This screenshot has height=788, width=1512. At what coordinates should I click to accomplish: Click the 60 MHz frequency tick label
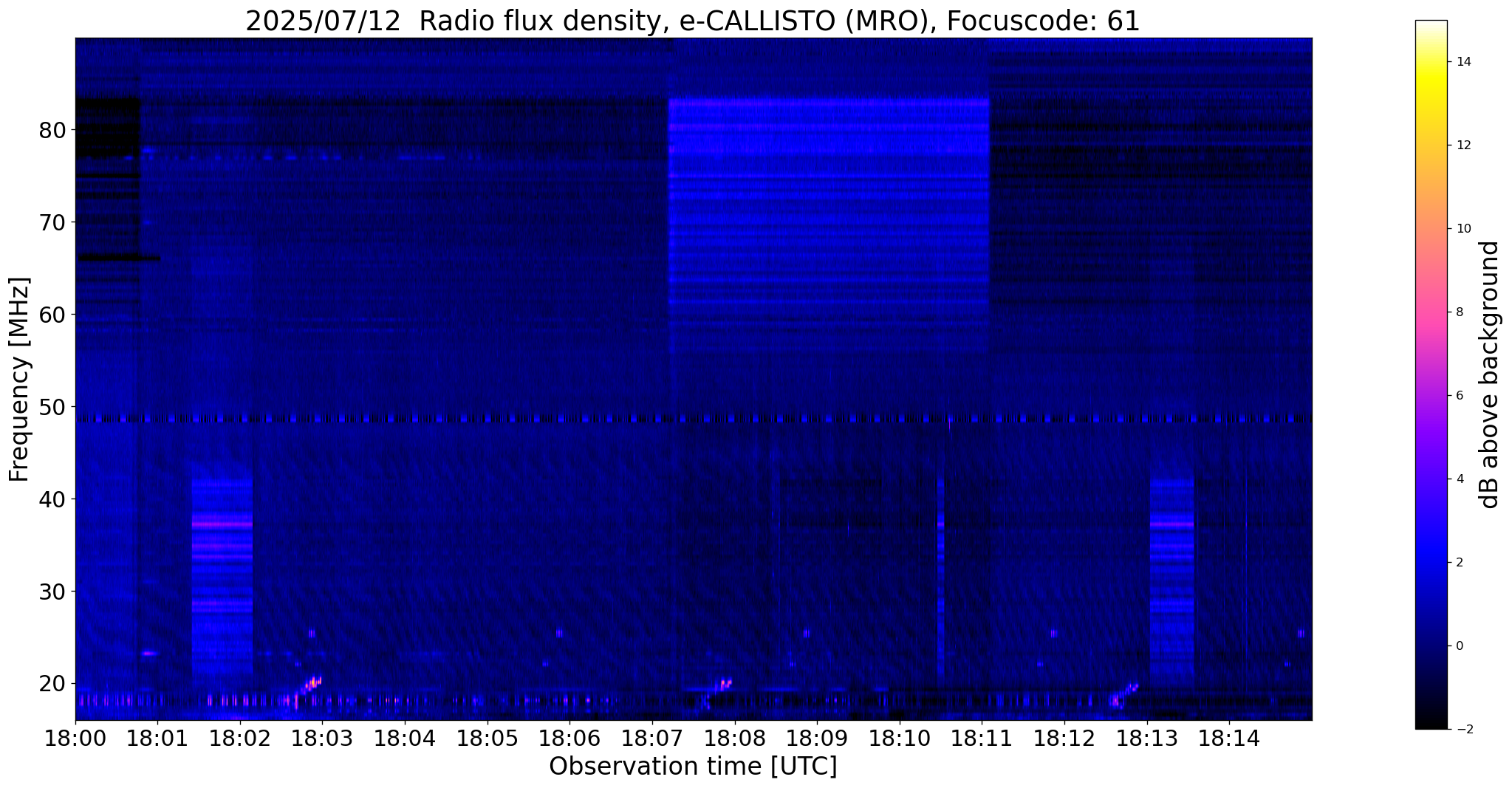click(x=52, y=315)
